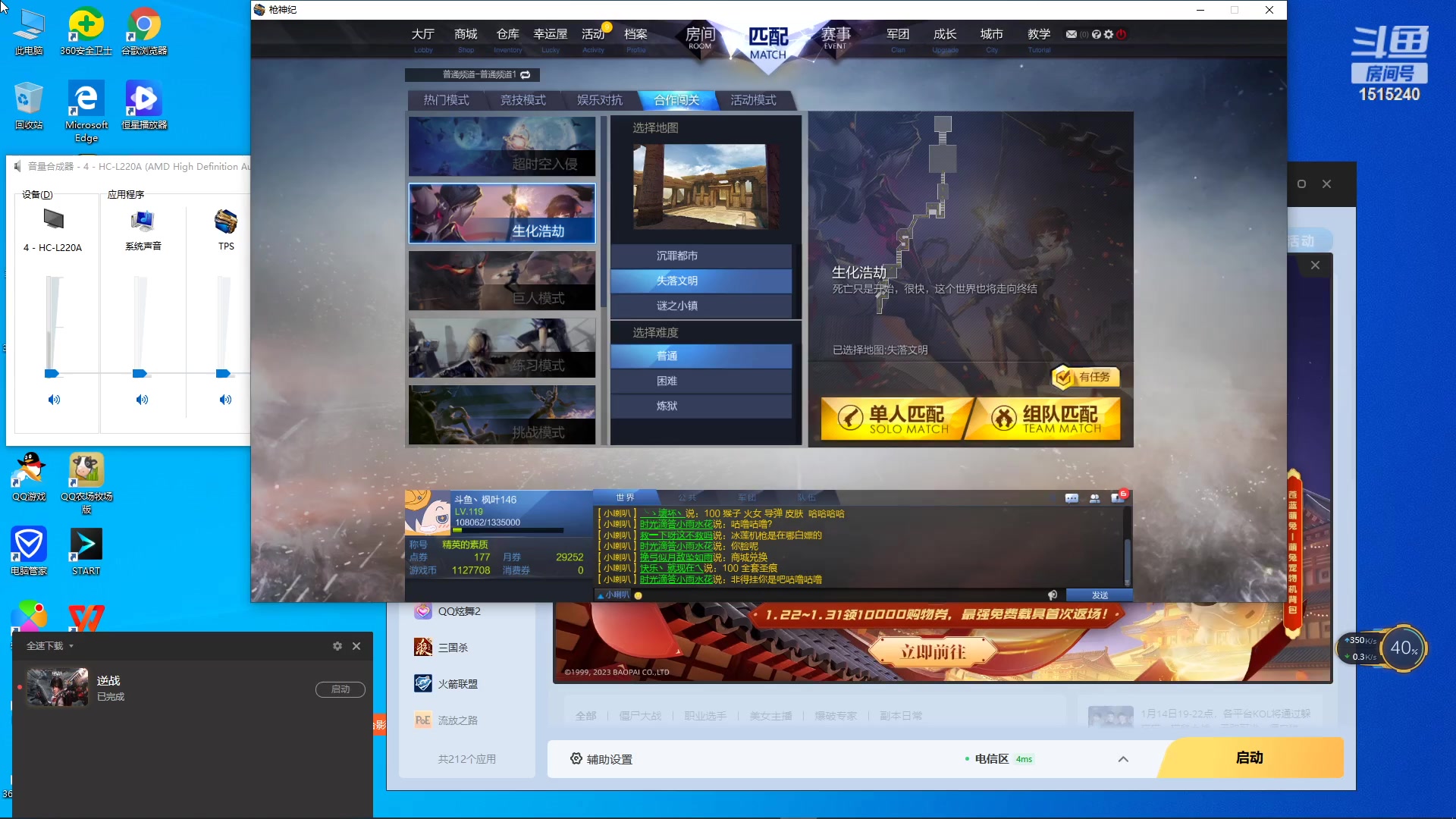
Task: Select 普通 difficulty
Action: click(701, 356)
